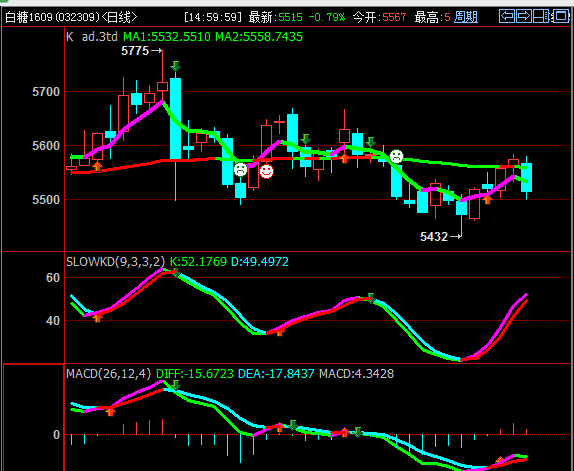Click the sad face marker near the 5600 line
Screen dimensions: 574x471
(396, 156)
